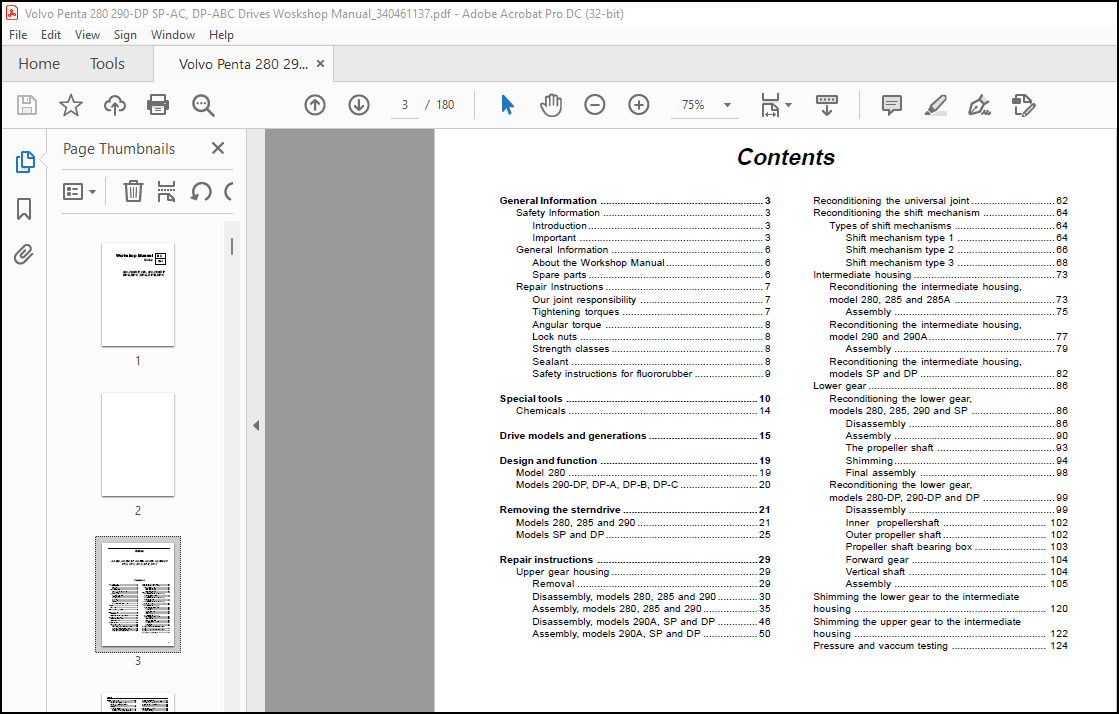Open the File menu
1119x714 pixels.
click(x=18, y=35)
